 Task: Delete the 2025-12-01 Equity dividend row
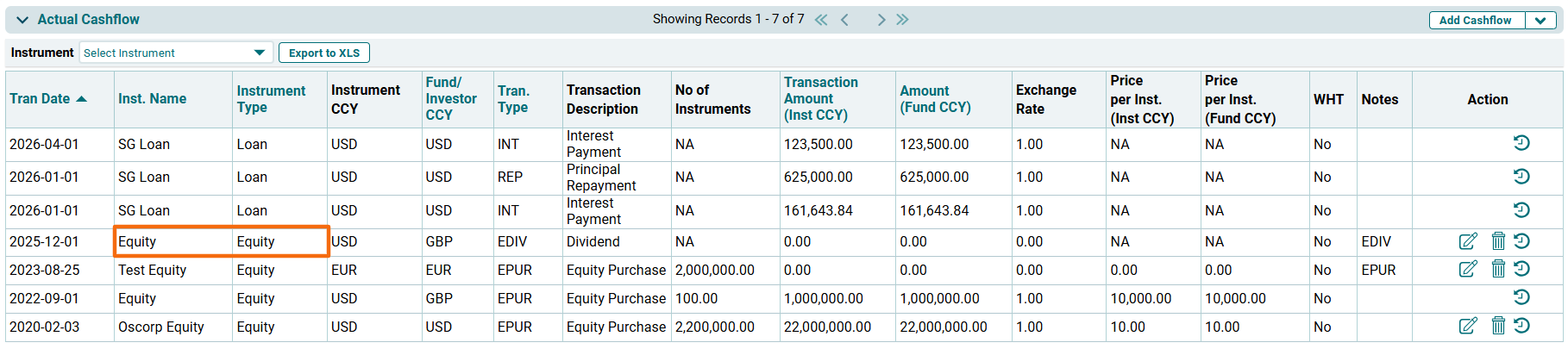pyautogui.click(x=1498, y=241)
